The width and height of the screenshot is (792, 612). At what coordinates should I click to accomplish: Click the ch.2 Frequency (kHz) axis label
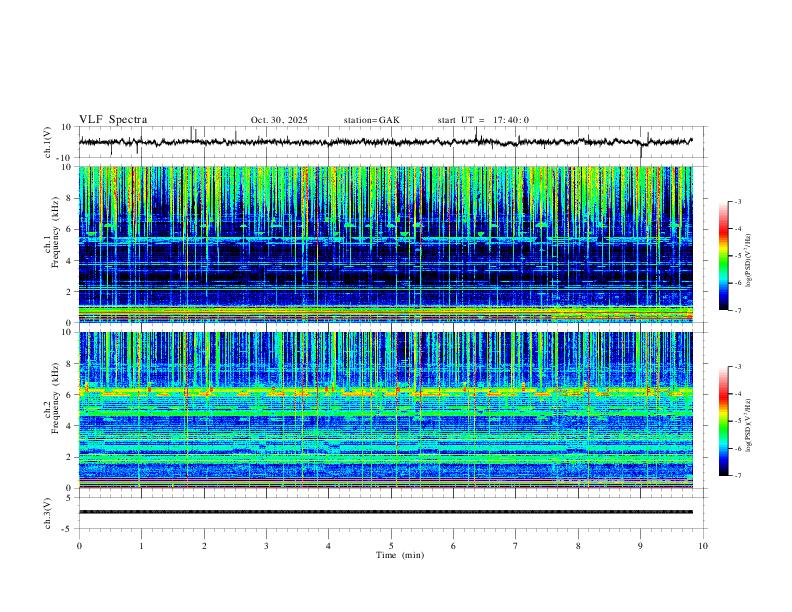51,398
